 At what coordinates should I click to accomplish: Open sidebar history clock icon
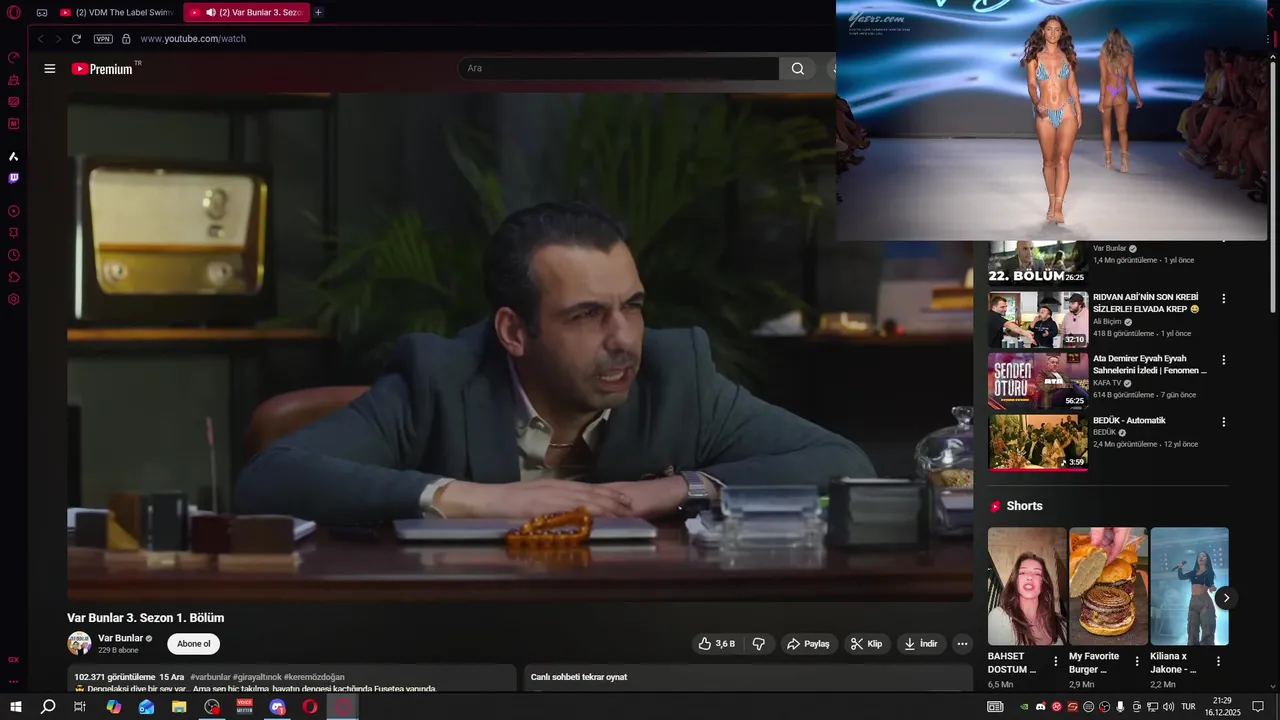pyautogui.click(x=14, y=255)
